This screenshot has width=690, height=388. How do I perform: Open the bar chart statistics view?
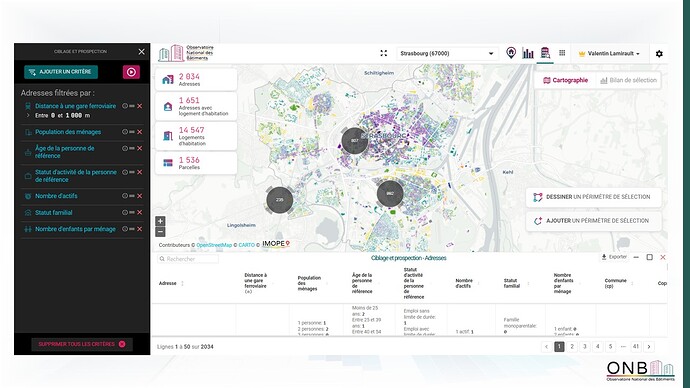(528, 53)
